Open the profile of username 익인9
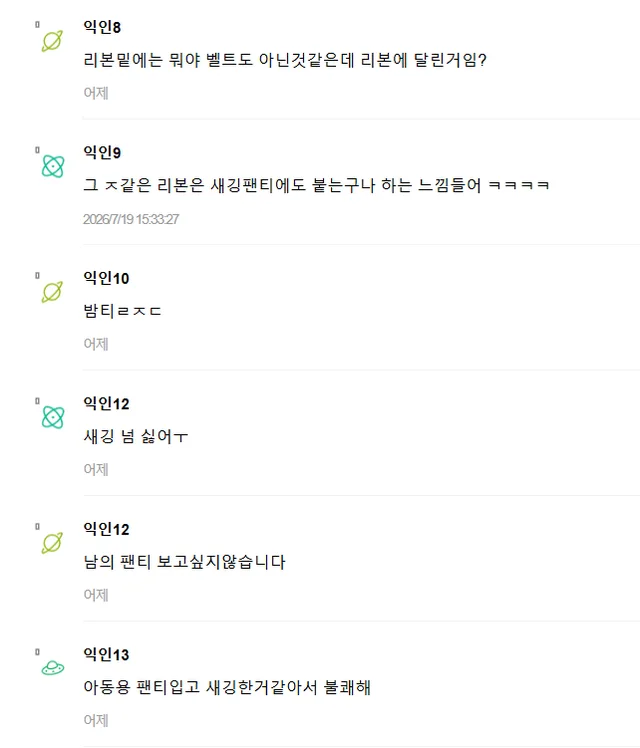The image size is (640, 748). coord(102,153)
